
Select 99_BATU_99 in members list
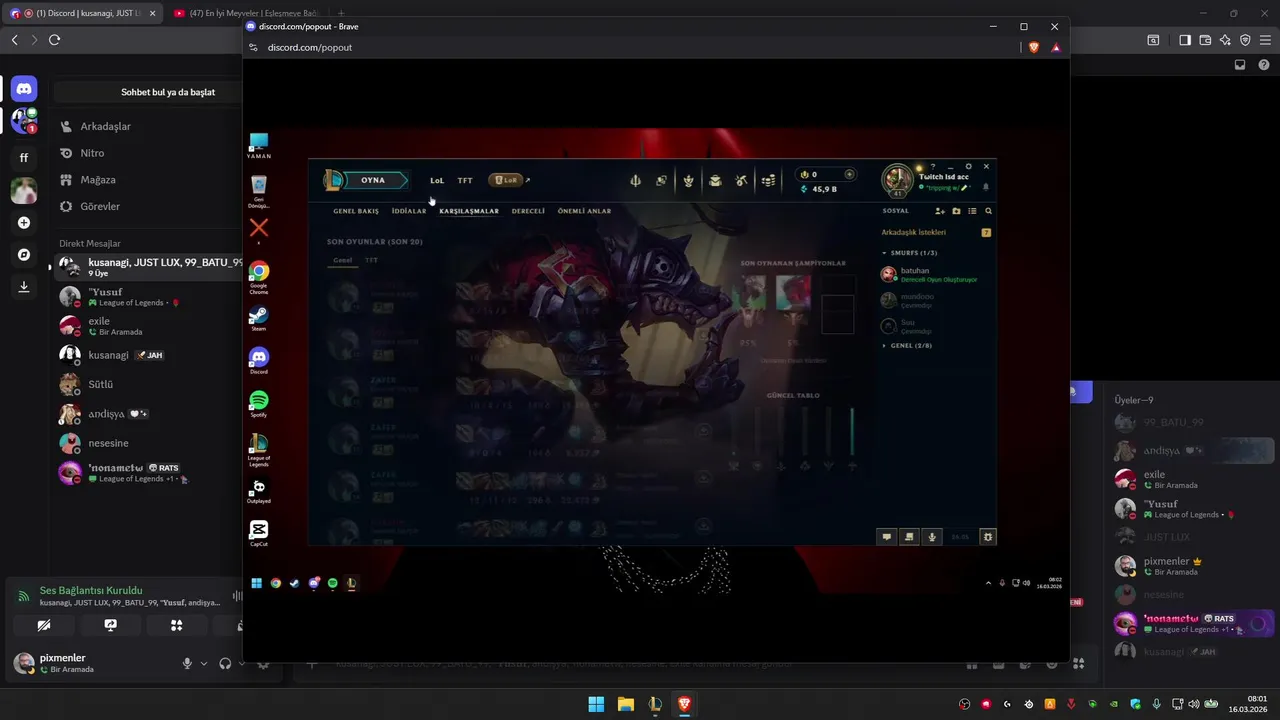point(1193,422)
